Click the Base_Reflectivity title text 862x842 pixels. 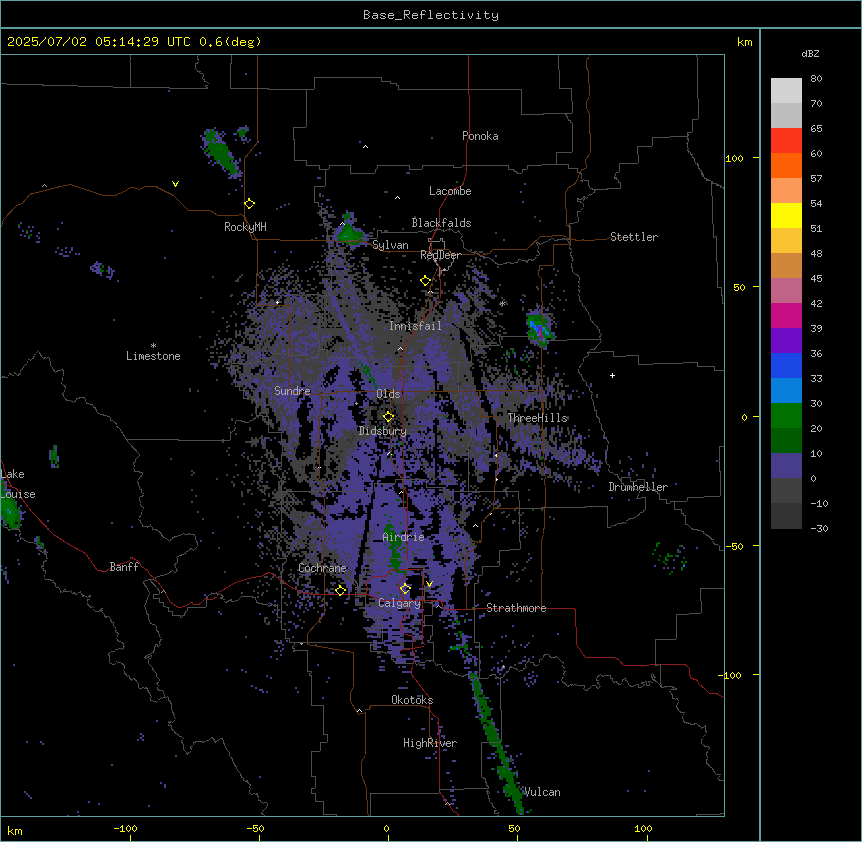click(x=431, y=15)
